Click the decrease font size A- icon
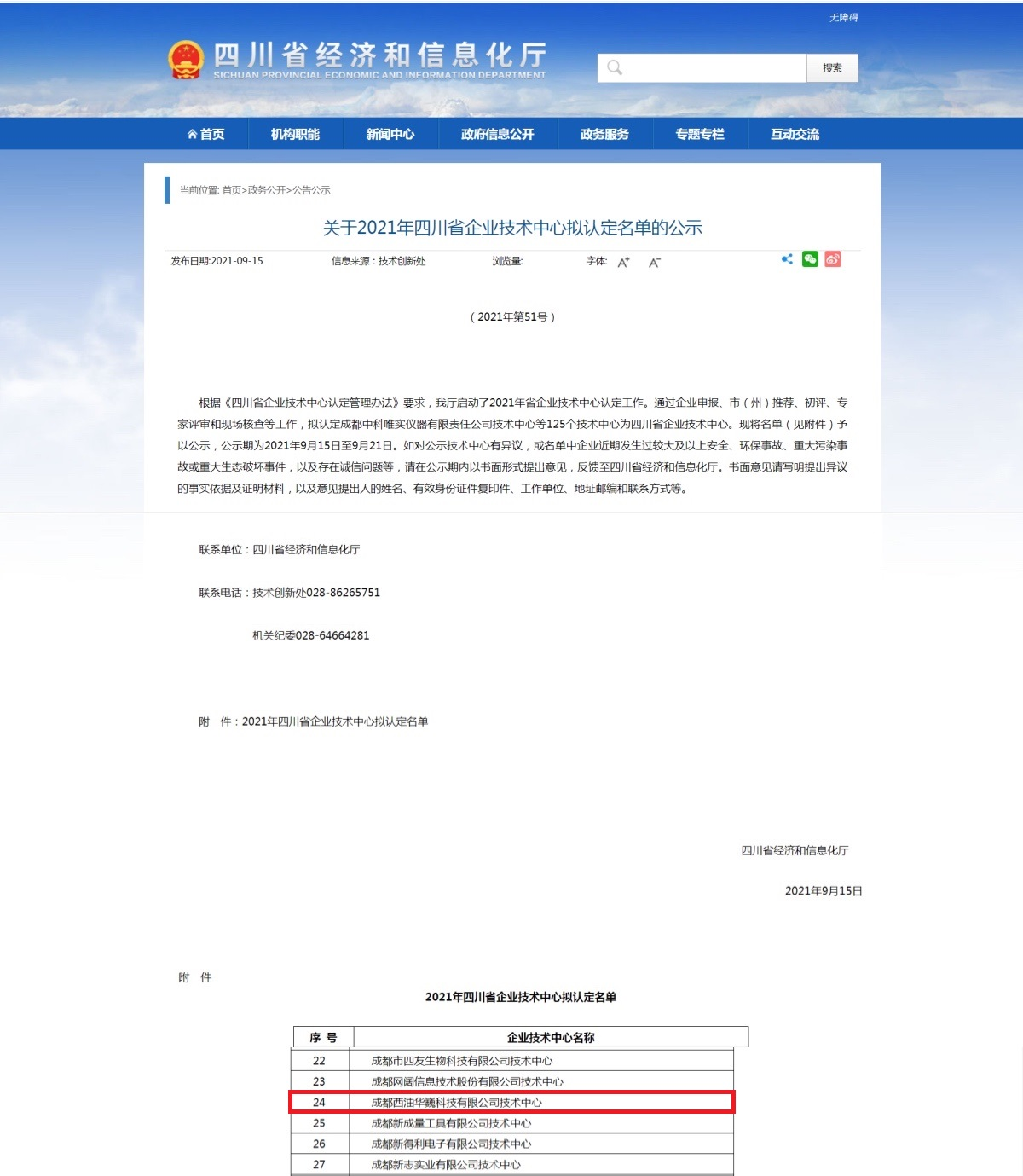Screen dimensions: 1023x1176 (x=654, y=262)
